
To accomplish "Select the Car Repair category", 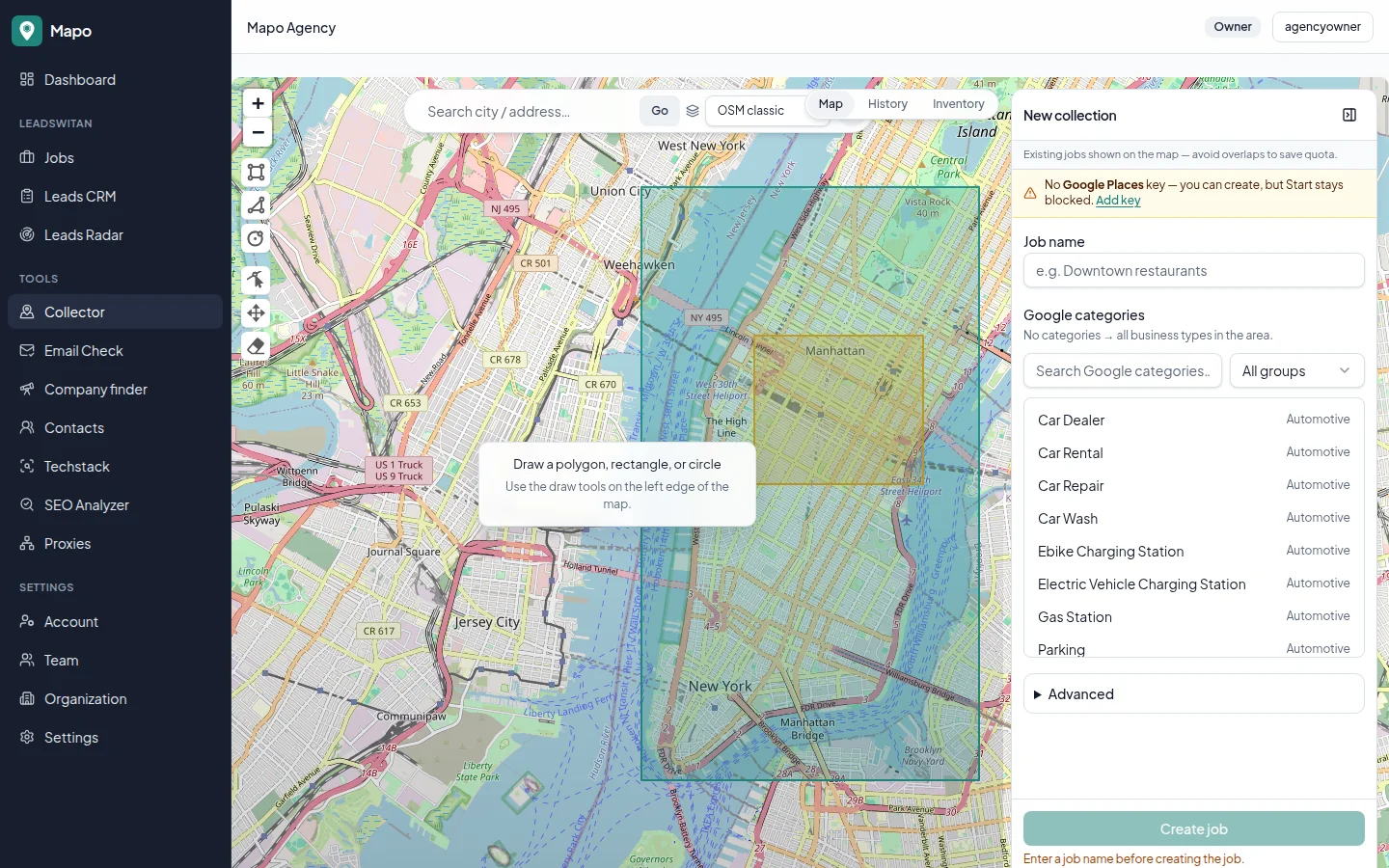I will tap(1193, 485).
